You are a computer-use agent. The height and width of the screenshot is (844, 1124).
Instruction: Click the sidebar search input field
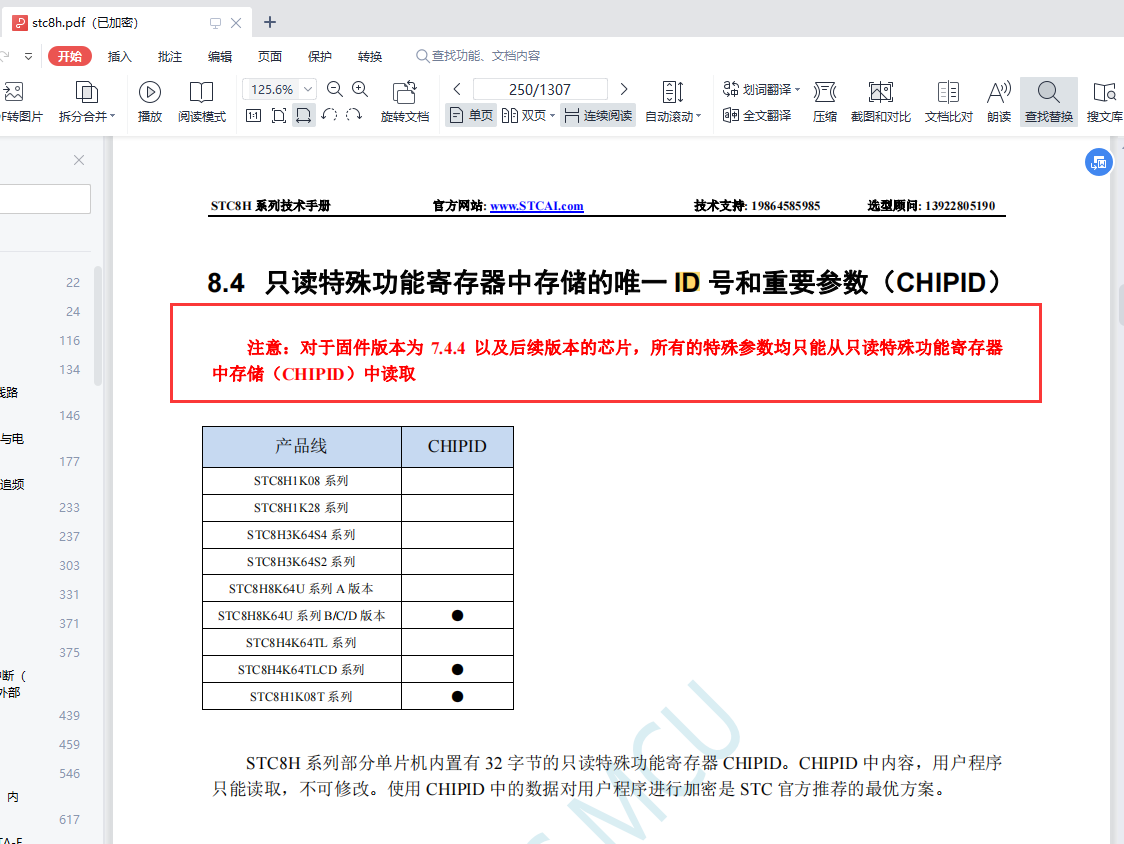coord(45,199)
